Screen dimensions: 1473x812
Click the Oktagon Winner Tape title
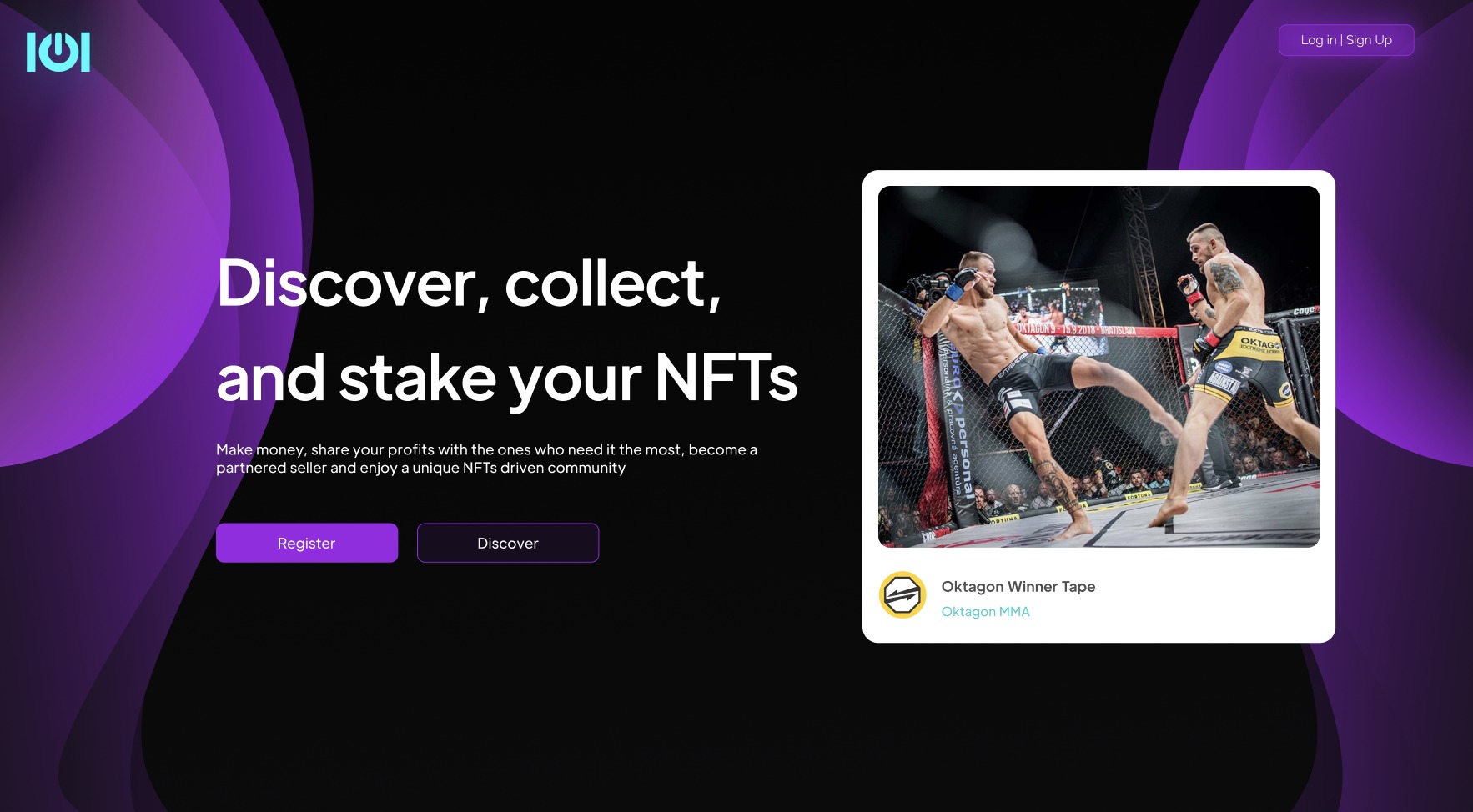click(x=1018, y=587)
